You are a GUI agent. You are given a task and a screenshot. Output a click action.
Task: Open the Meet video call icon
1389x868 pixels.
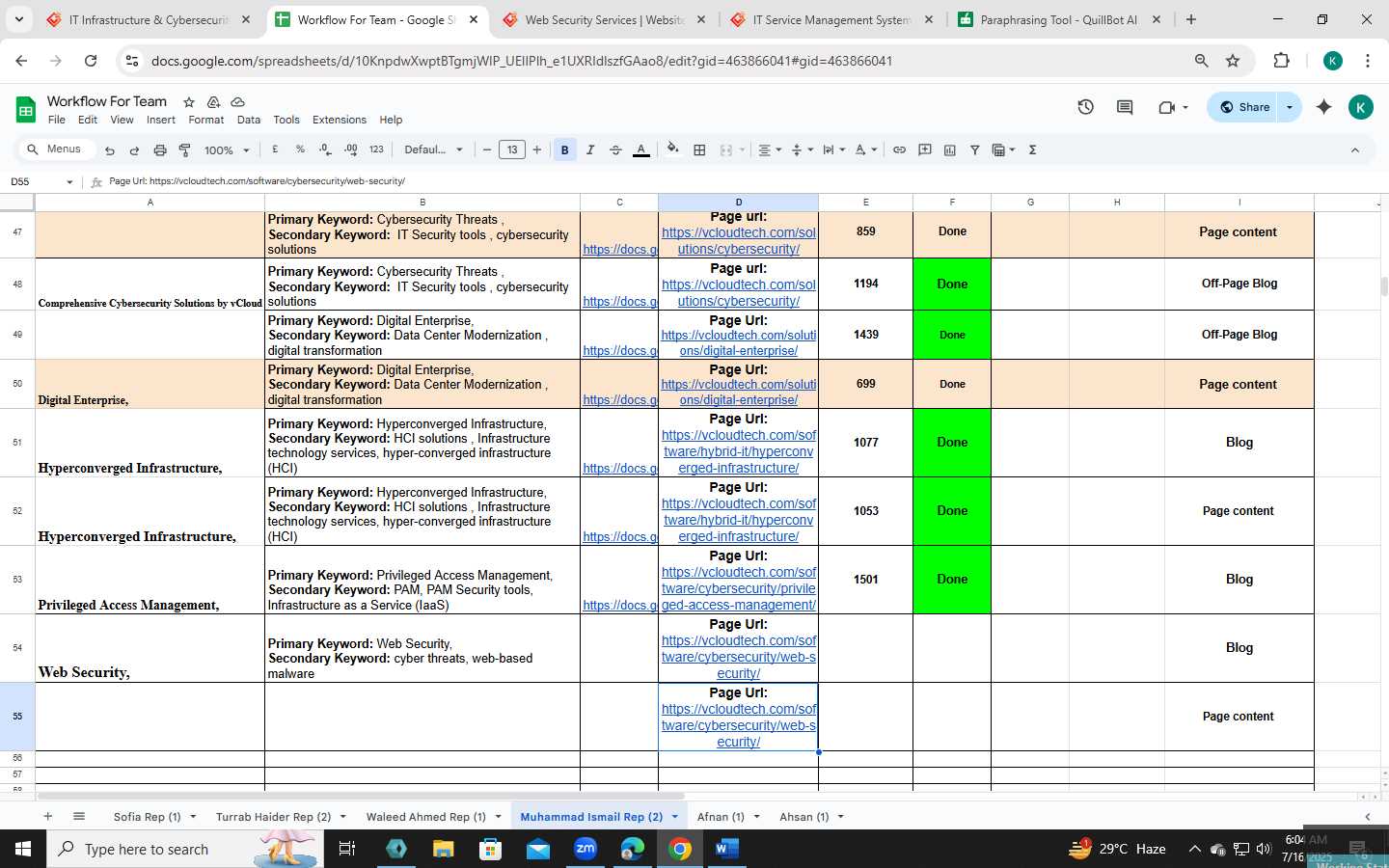(x=1173, y=107)
